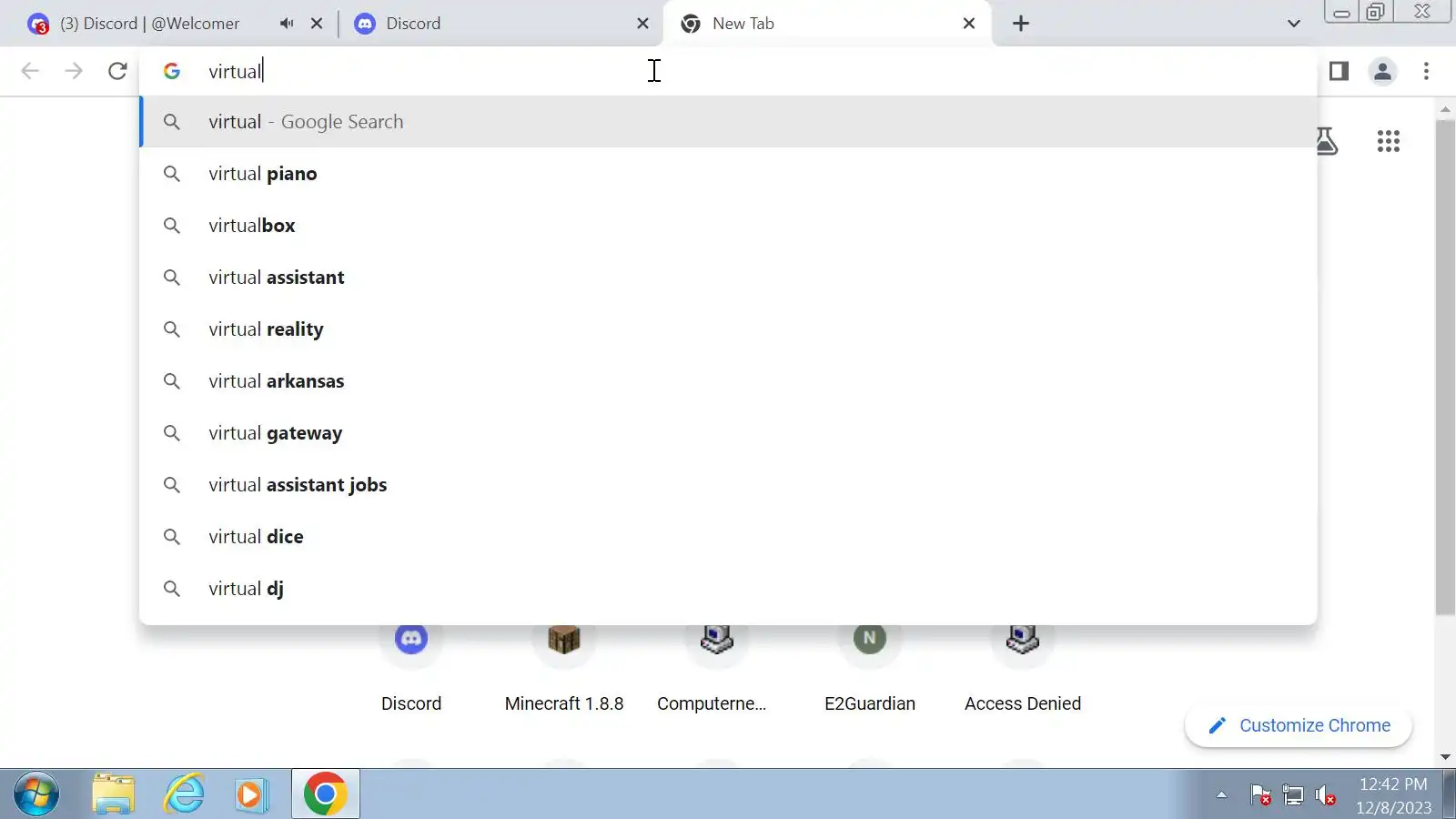Choose the virtual dice suggestion
Viewport: 1456px width, 819px height.
coord(728,537)
